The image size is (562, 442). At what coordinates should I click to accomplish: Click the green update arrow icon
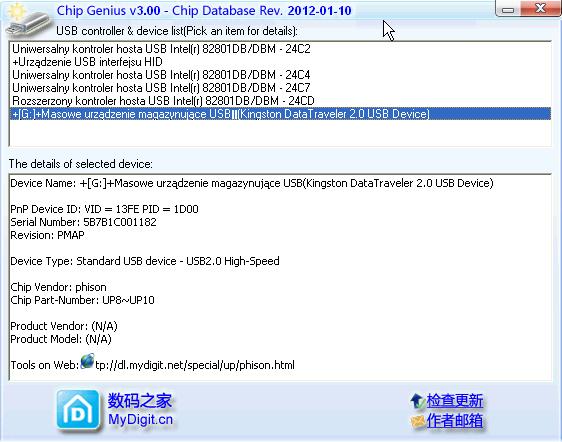[417, 401]
